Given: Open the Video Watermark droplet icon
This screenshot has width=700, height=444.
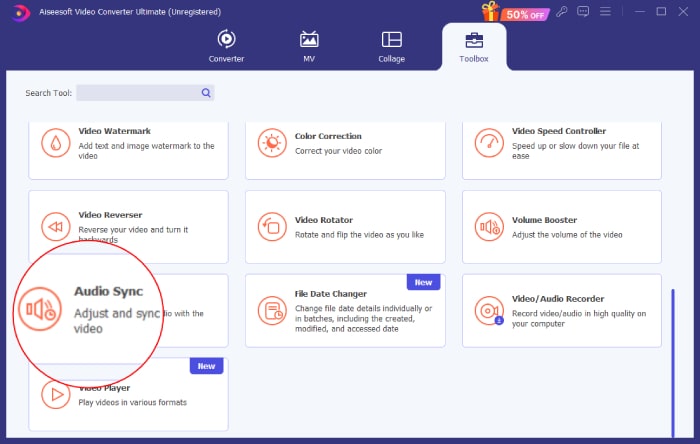Looking at the screenshot, I should coord(56,143).
